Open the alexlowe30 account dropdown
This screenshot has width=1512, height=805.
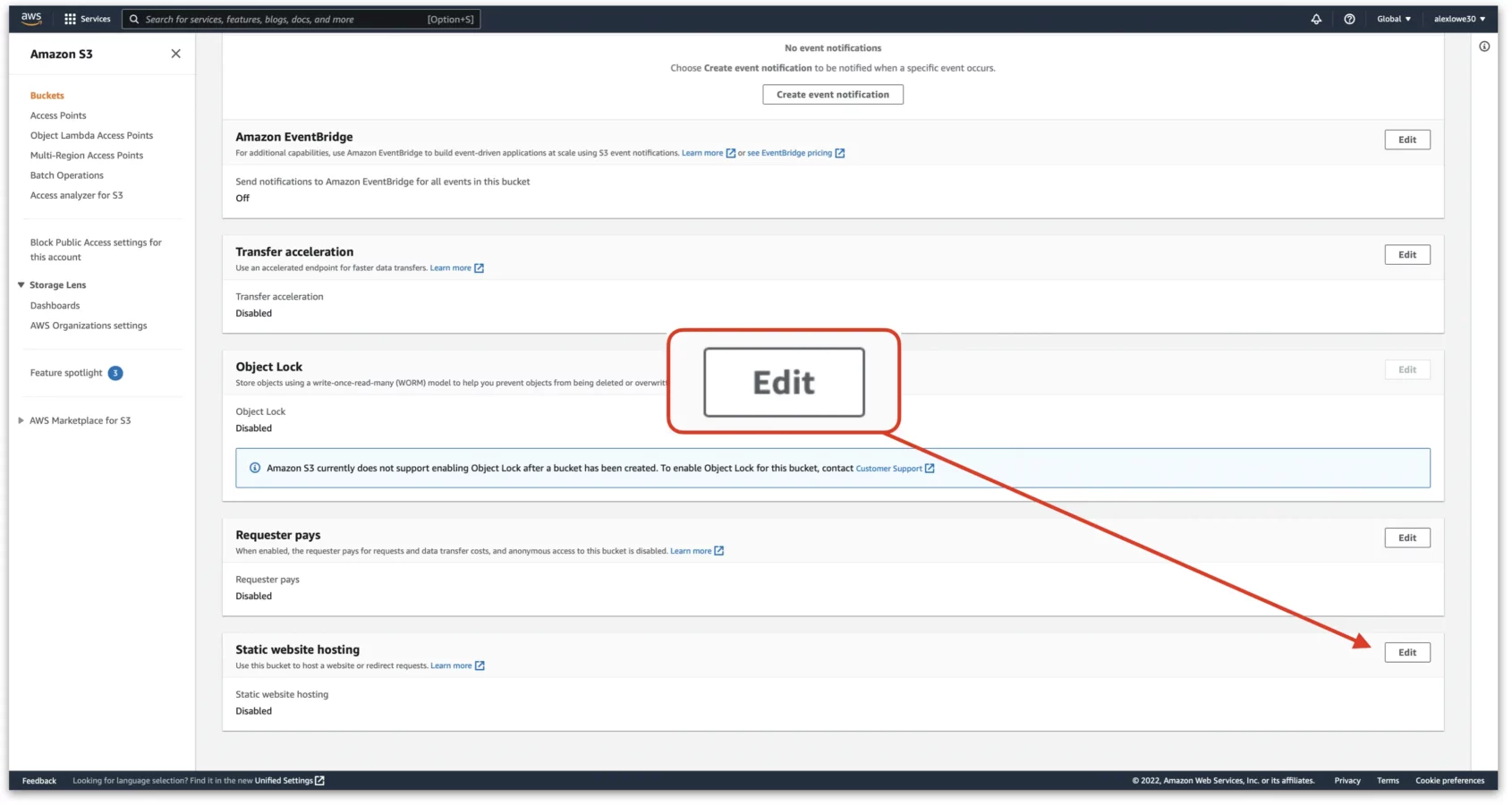(1459, 19)
